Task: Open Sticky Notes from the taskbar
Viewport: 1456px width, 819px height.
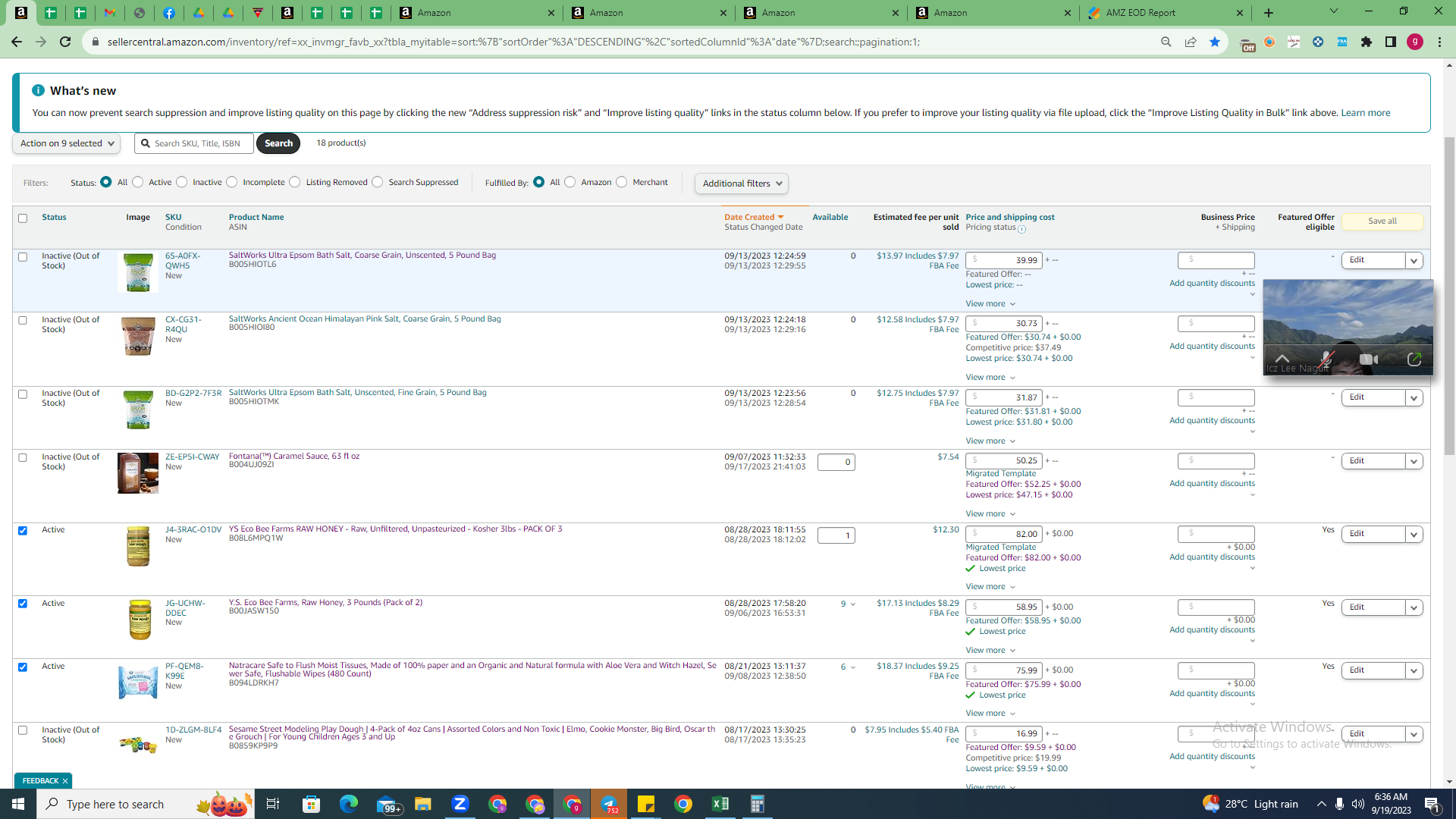Action: point(646,804)
